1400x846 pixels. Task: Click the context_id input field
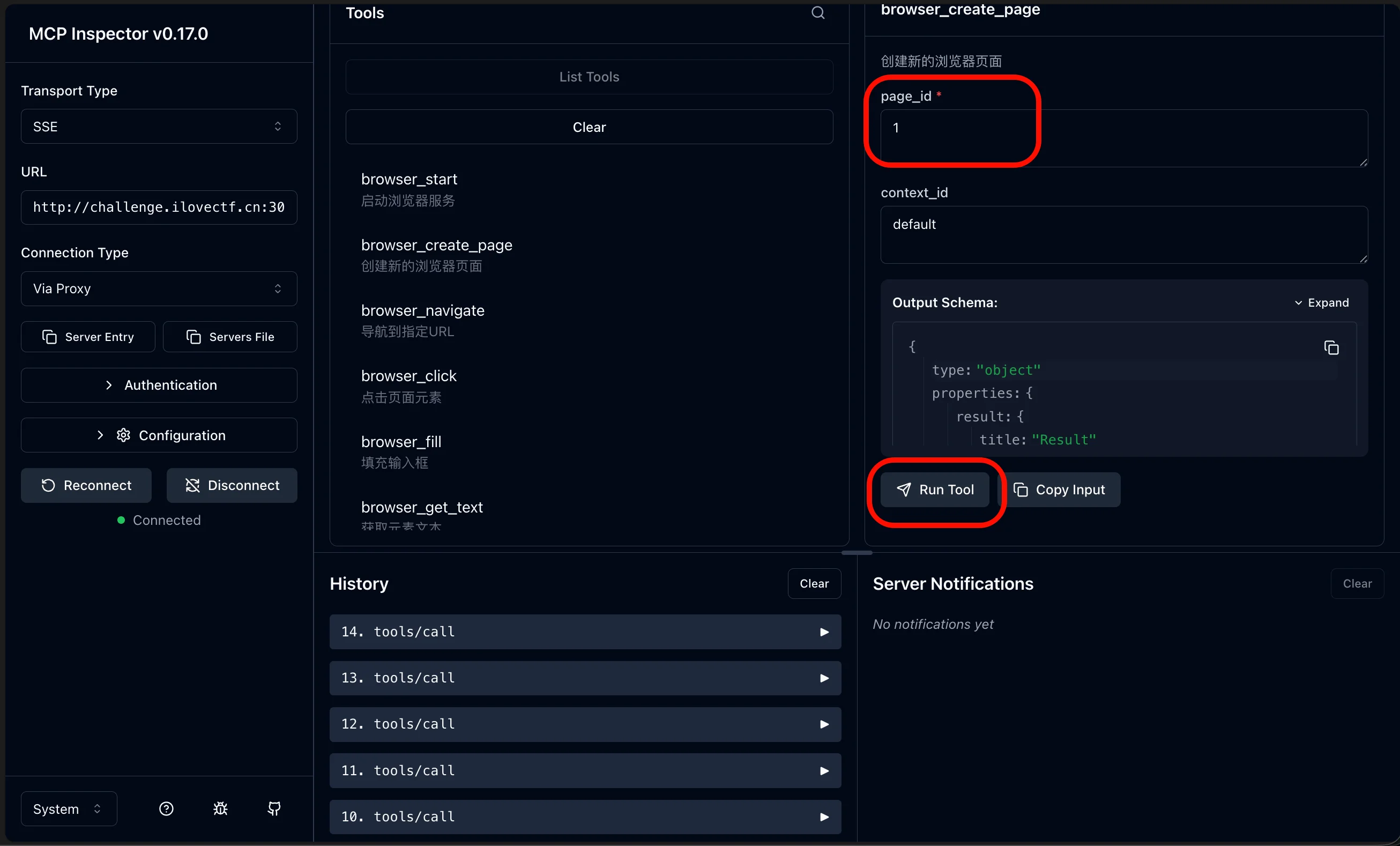coord(1123,234)
